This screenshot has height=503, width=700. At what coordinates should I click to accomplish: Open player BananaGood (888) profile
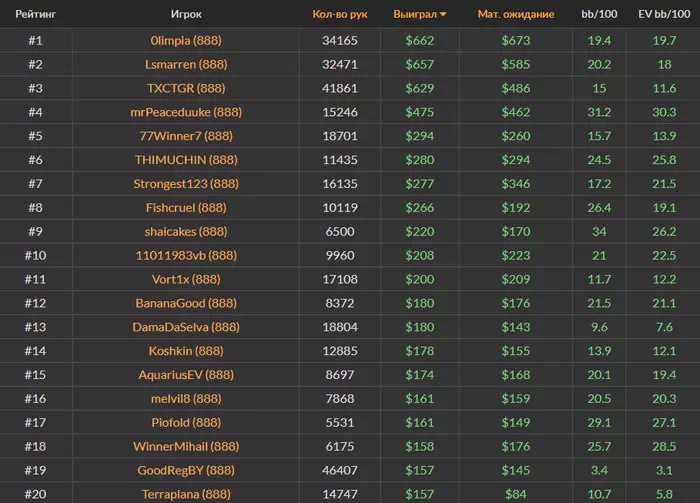pyautogui.click(x=186, y=303)
